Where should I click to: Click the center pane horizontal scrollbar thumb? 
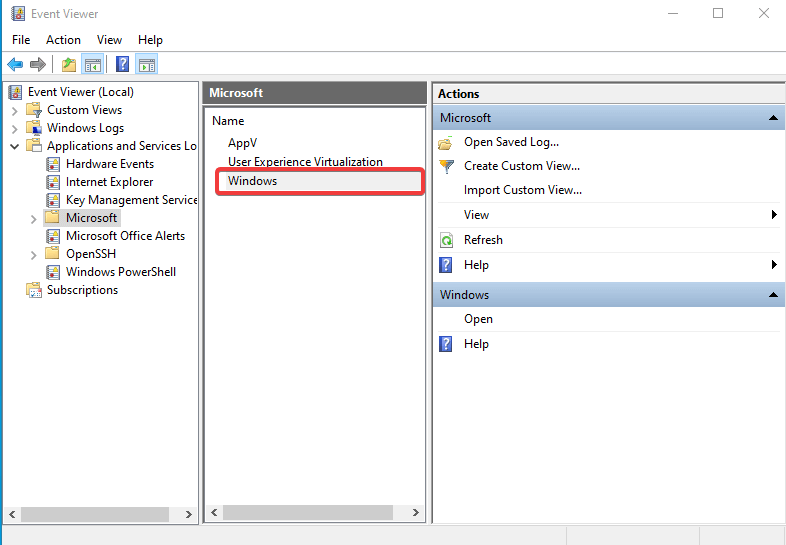click(x=308, y=512)
